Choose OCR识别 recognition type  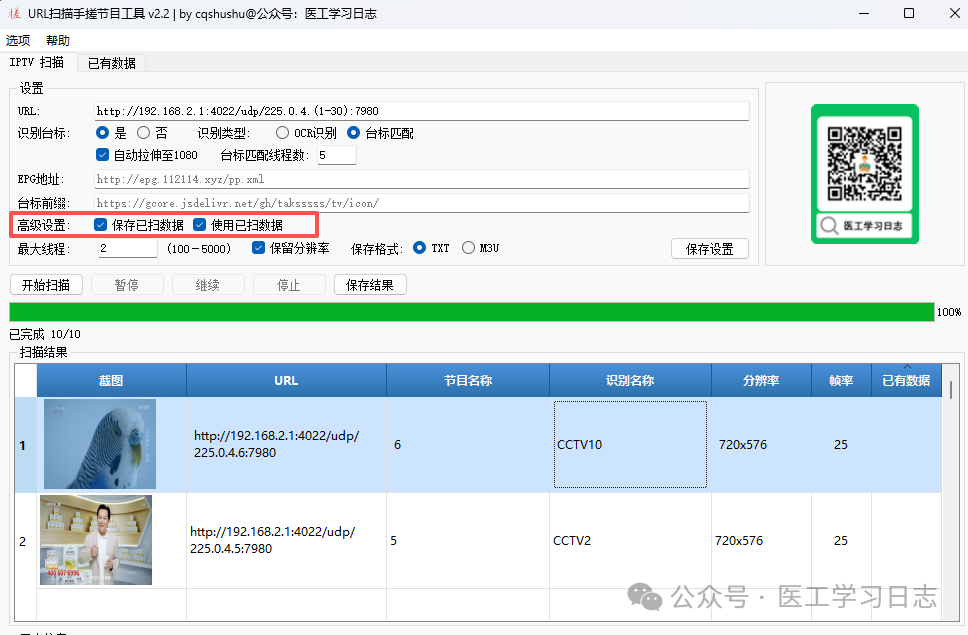[283, 133]
